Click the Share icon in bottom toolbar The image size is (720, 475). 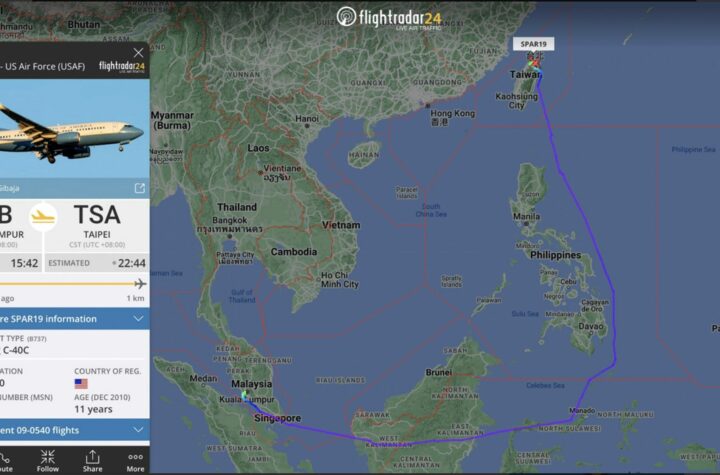92,461
